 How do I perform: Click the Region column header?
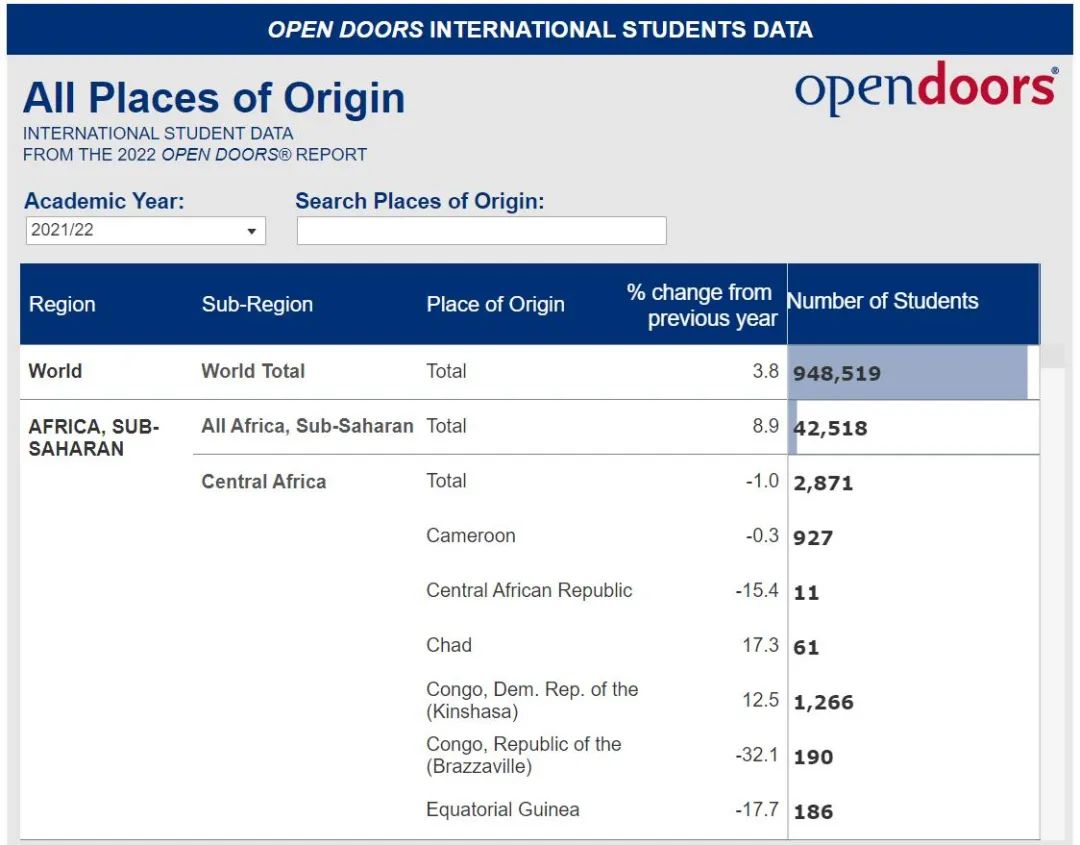[x=62, y=305]
